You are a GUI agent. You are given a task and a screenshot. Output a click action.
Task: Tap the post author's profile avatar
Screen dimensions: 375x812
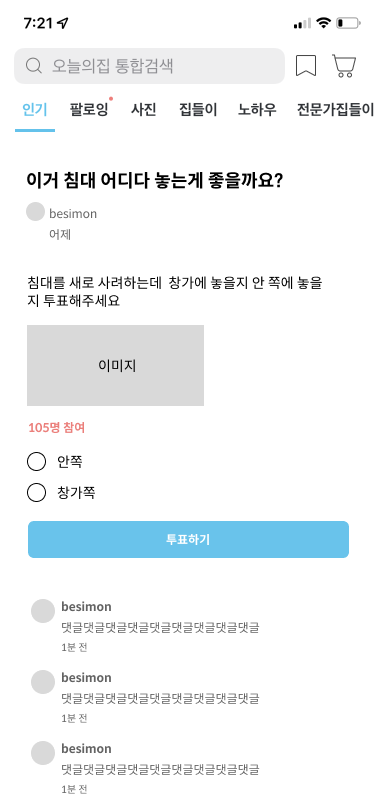35,212
